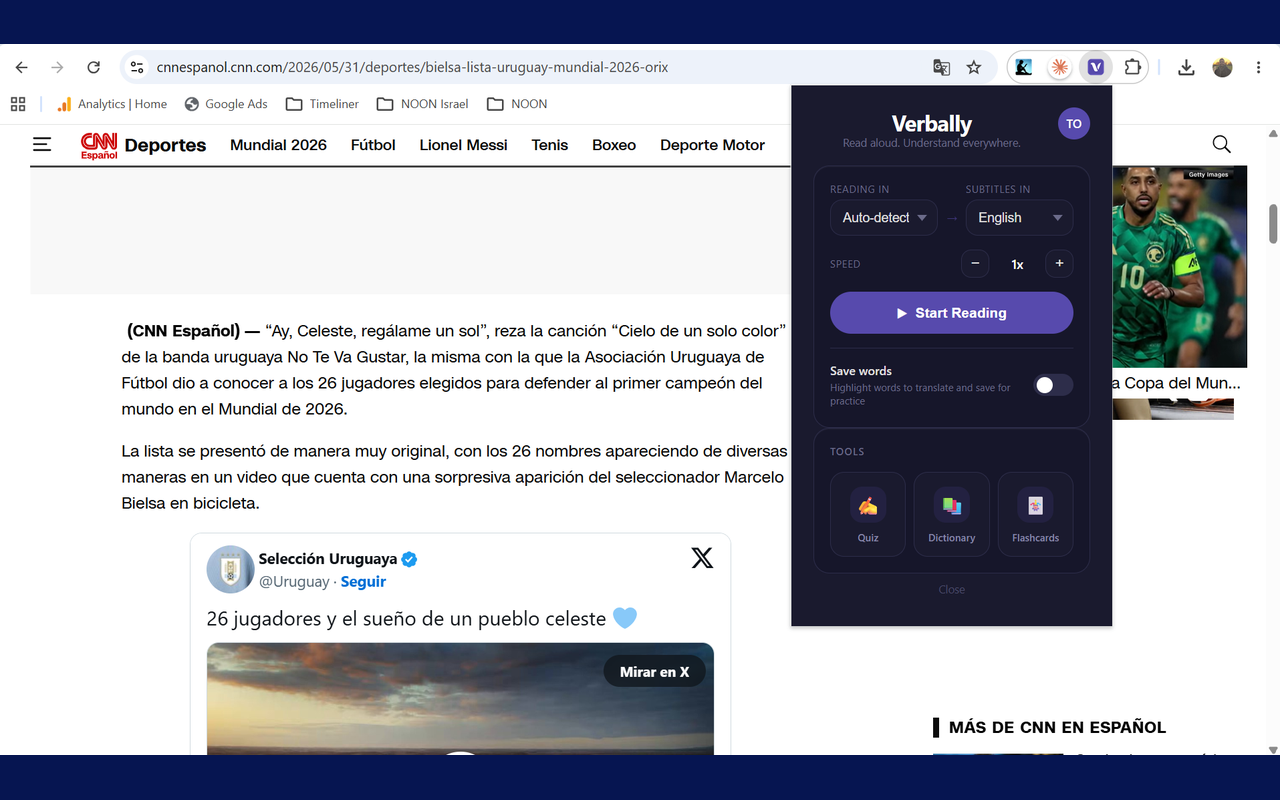Click the MÁS DE CNN EN ESPAÑOL heading

pyautogui.click(x=1057, y=727)
